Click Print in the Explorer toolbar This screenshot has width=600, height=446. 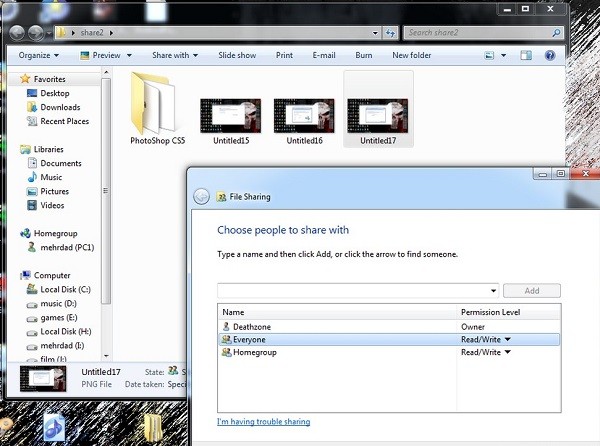tap(284, 55)
